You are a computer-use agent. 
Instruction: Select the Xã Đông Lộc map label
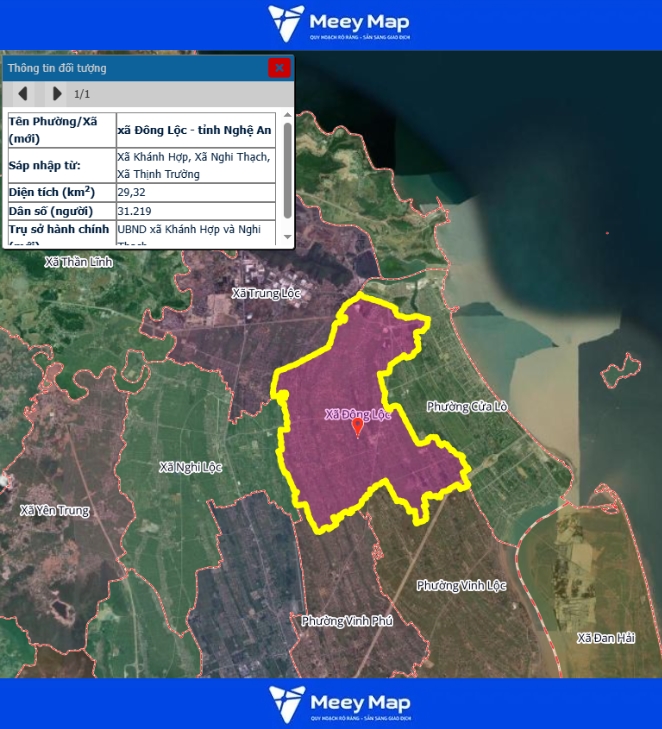(x=357, y=413)
